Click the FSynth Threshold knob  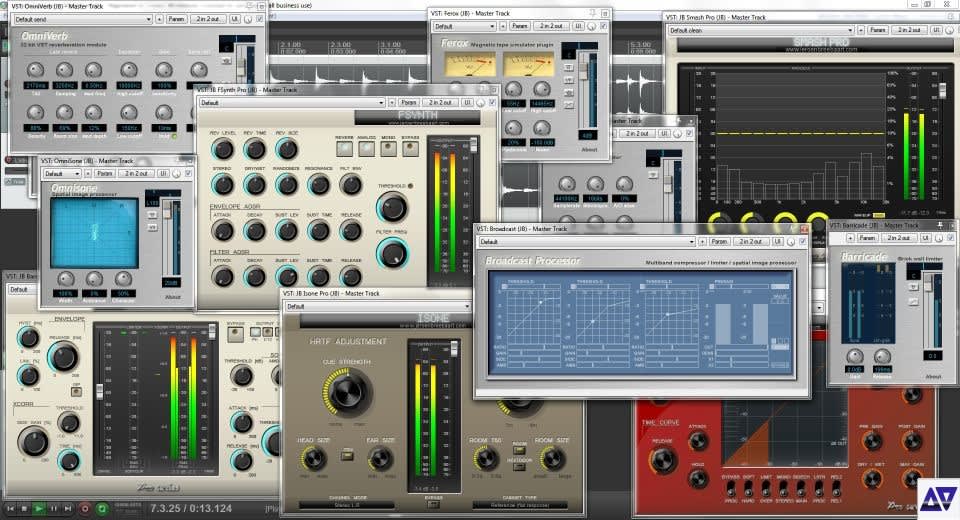[392, 208]
